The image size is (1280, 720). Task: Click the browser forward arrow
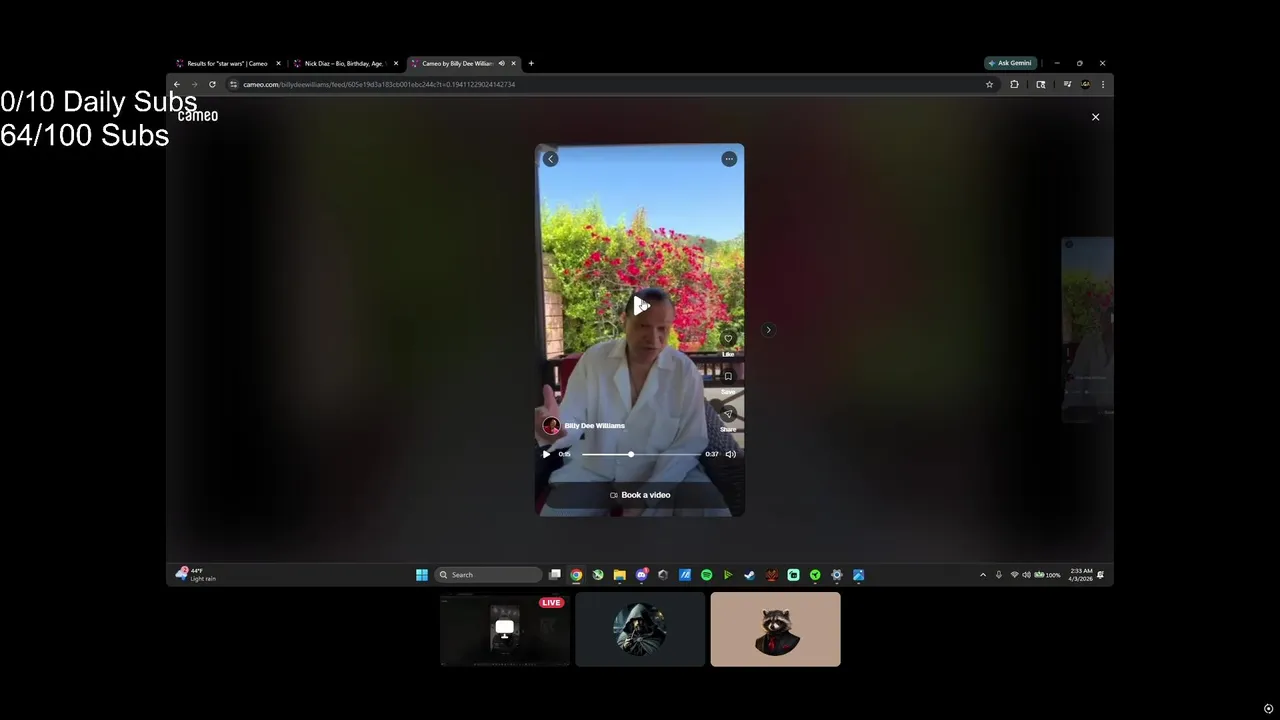[x=194, y=85]
